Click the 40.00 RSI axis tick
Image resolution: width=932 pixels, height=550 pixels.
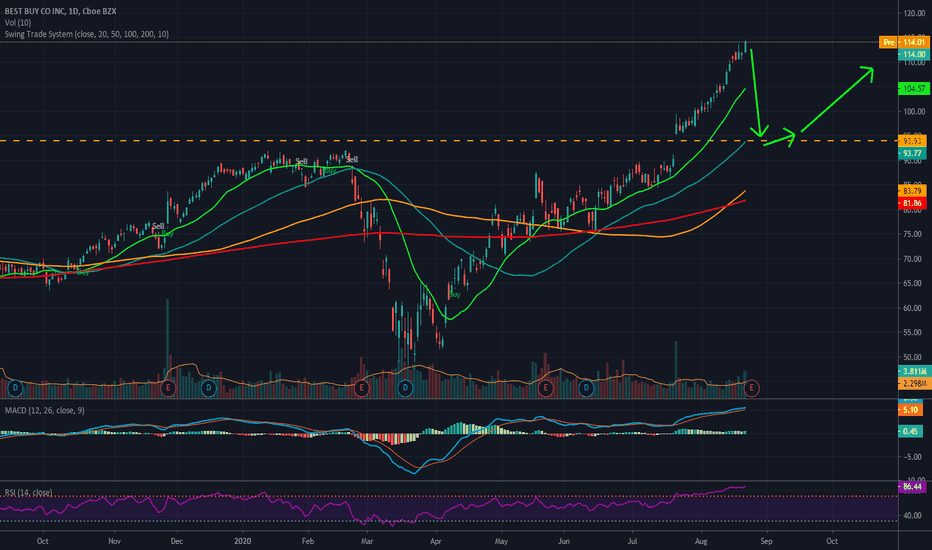913,516
